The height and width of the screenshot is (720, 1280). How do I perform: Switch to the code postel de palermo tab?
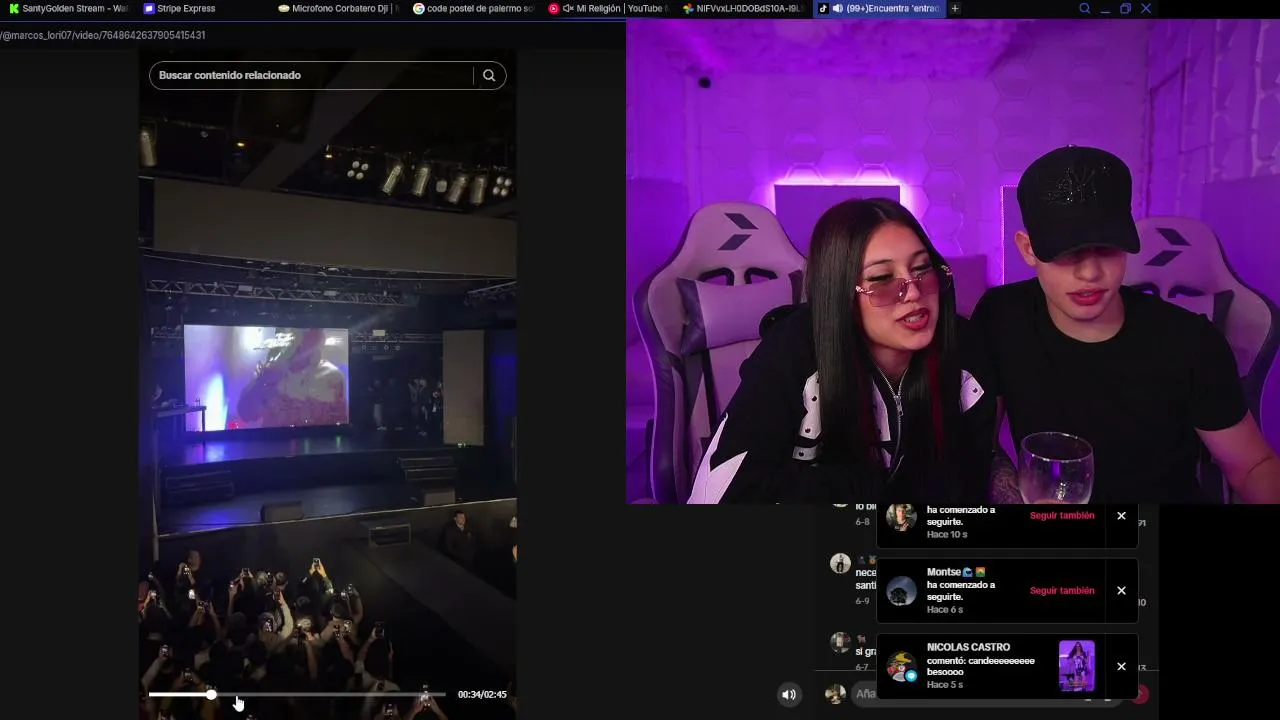[473, 9]
